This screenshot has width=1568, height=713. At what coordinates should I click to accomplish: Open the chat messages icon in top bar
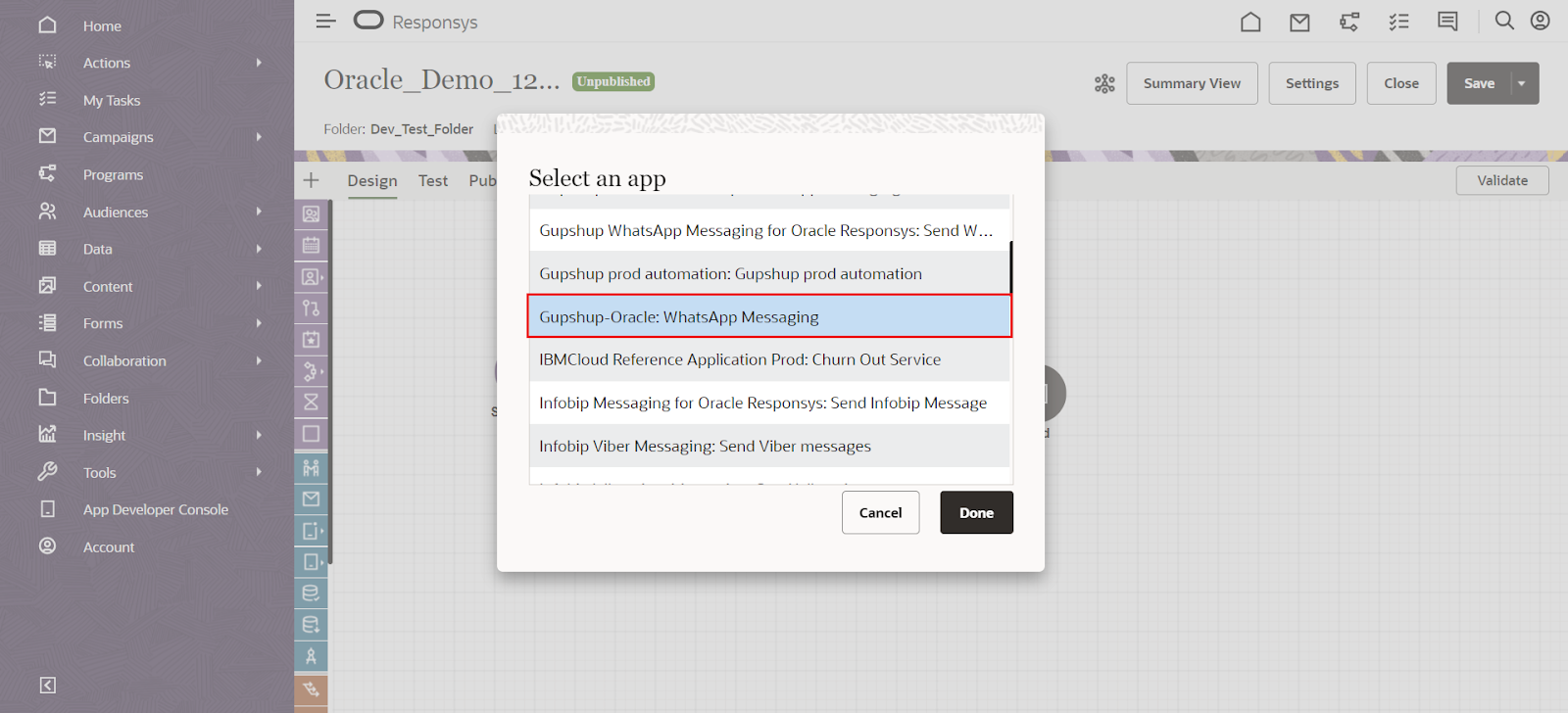(x=1447, y=22)
